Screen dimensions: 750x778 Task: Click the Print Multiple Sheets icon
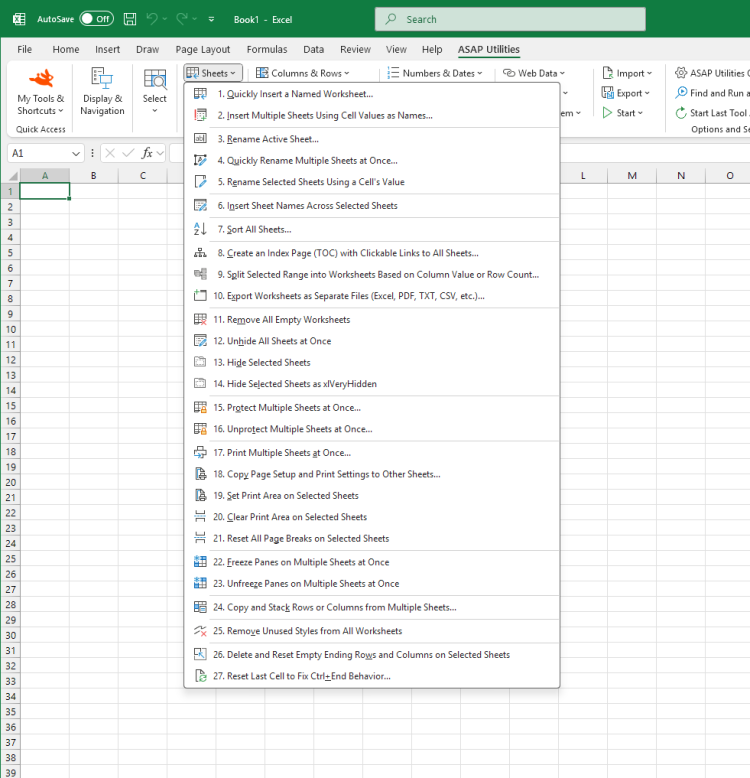click(x=200, y=453)
